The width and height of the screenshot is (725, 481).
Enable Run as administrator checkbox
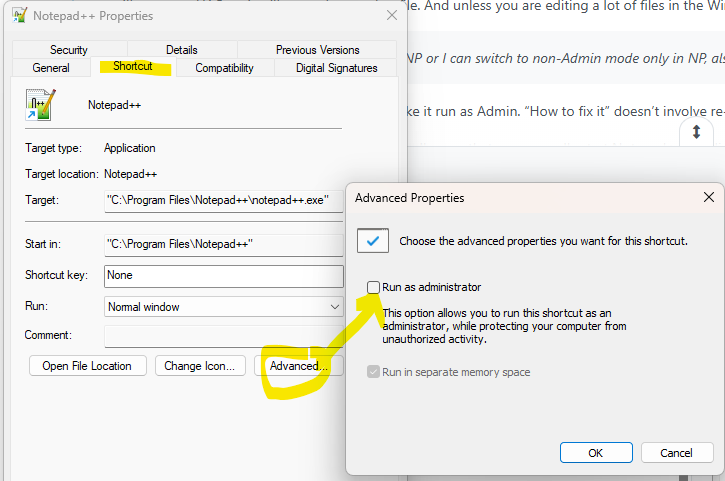pos(374,287)
